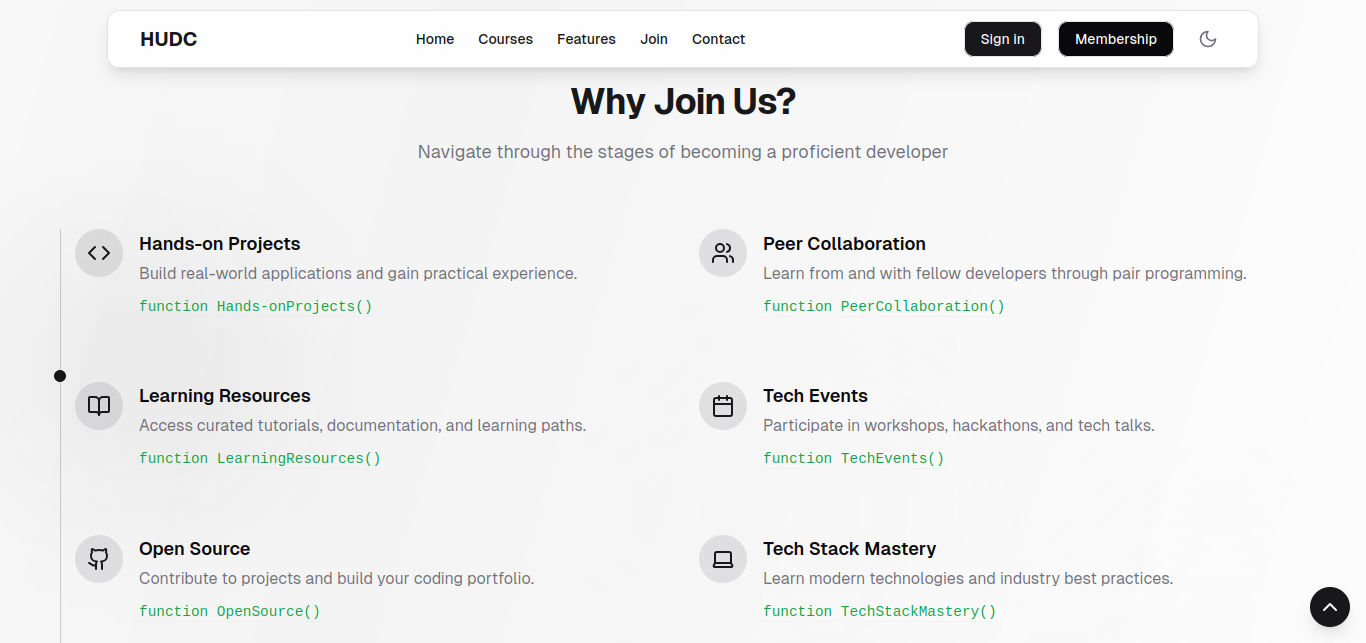The height and width of the screenshot is (643, 1366).
Task: Click the function TechEvents() code text
Action: pyautogui.click(x=853, y=458)
